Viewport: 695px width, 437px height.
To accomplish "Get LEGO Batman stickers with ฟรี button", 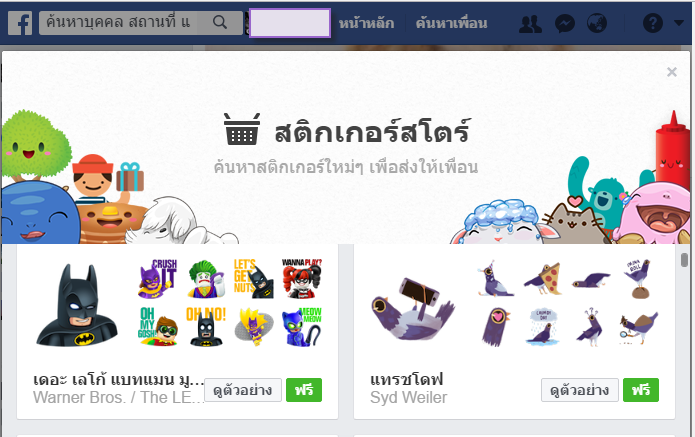I will [304, 390].
